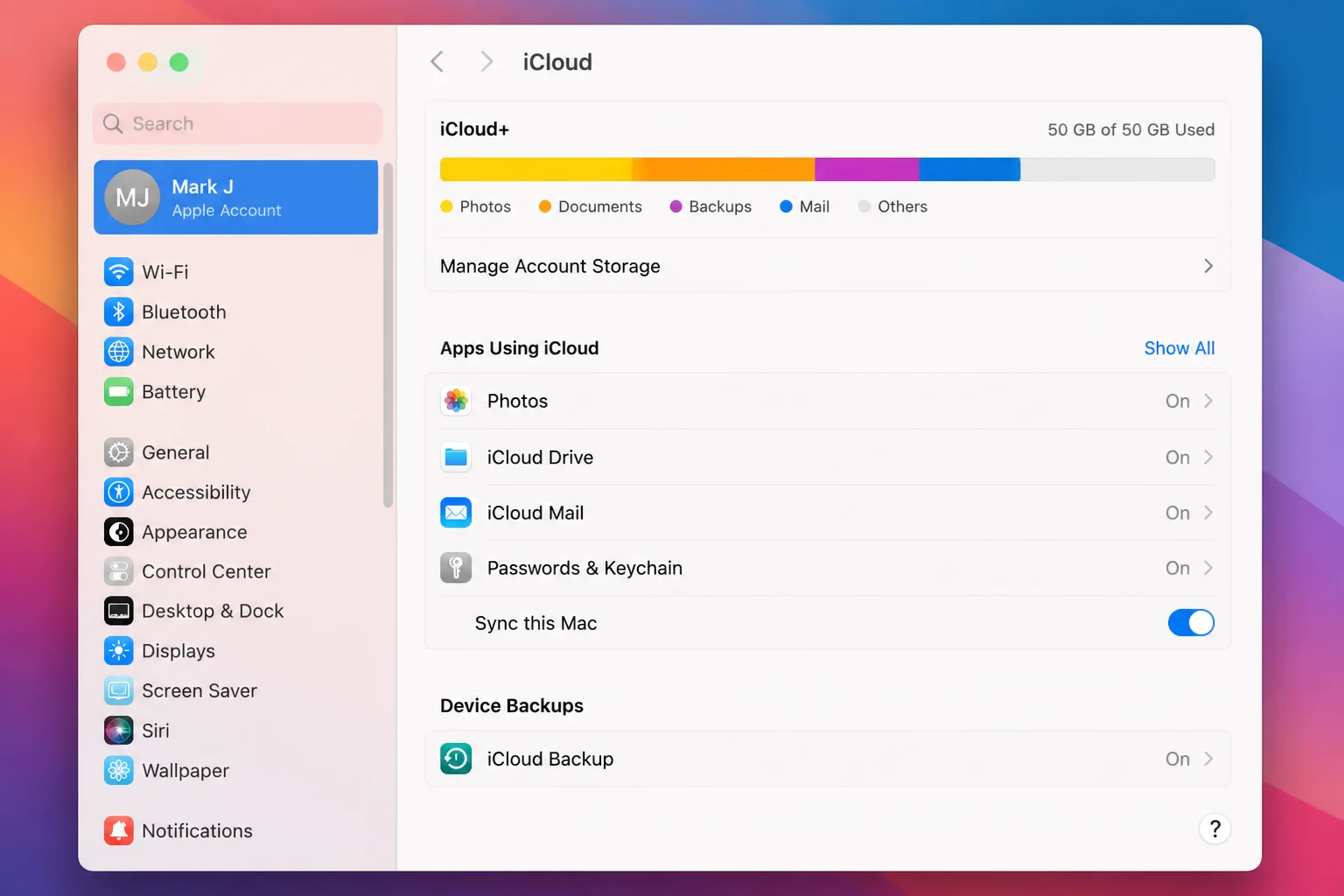Click the Bluetooth sidebar icon
1344x896 pixels.
click(119, 311)
